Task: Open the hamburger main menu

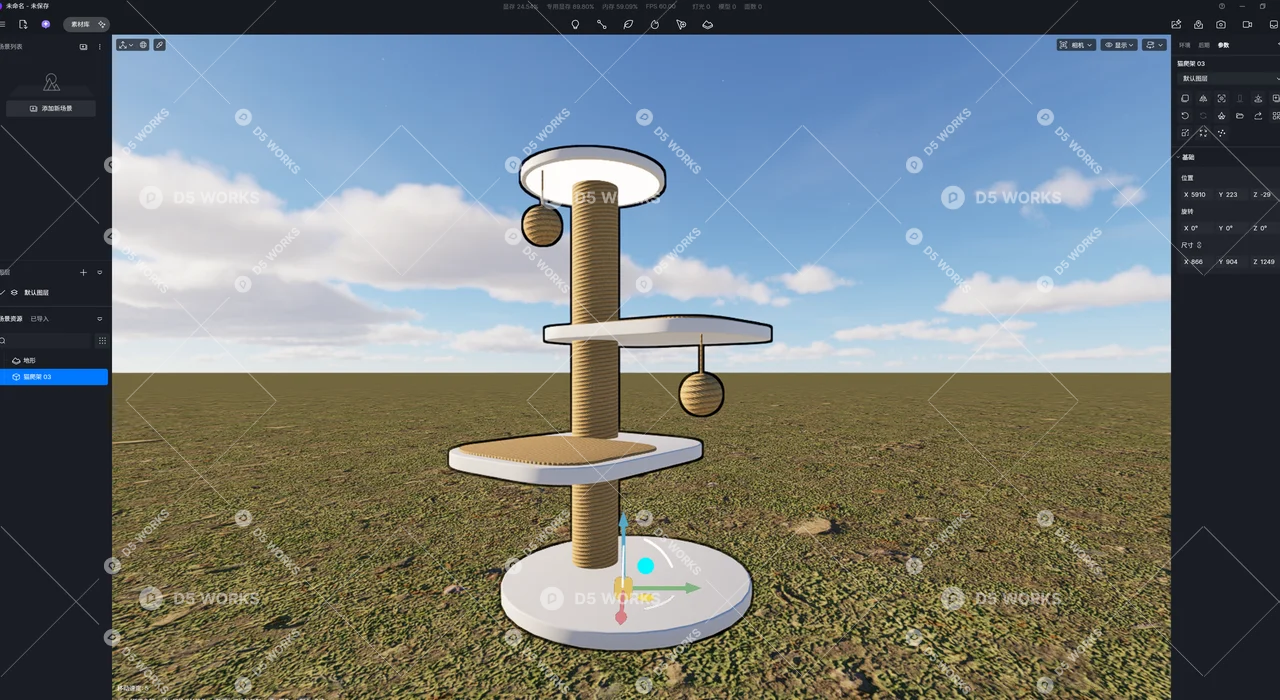Action: (3, 24)
